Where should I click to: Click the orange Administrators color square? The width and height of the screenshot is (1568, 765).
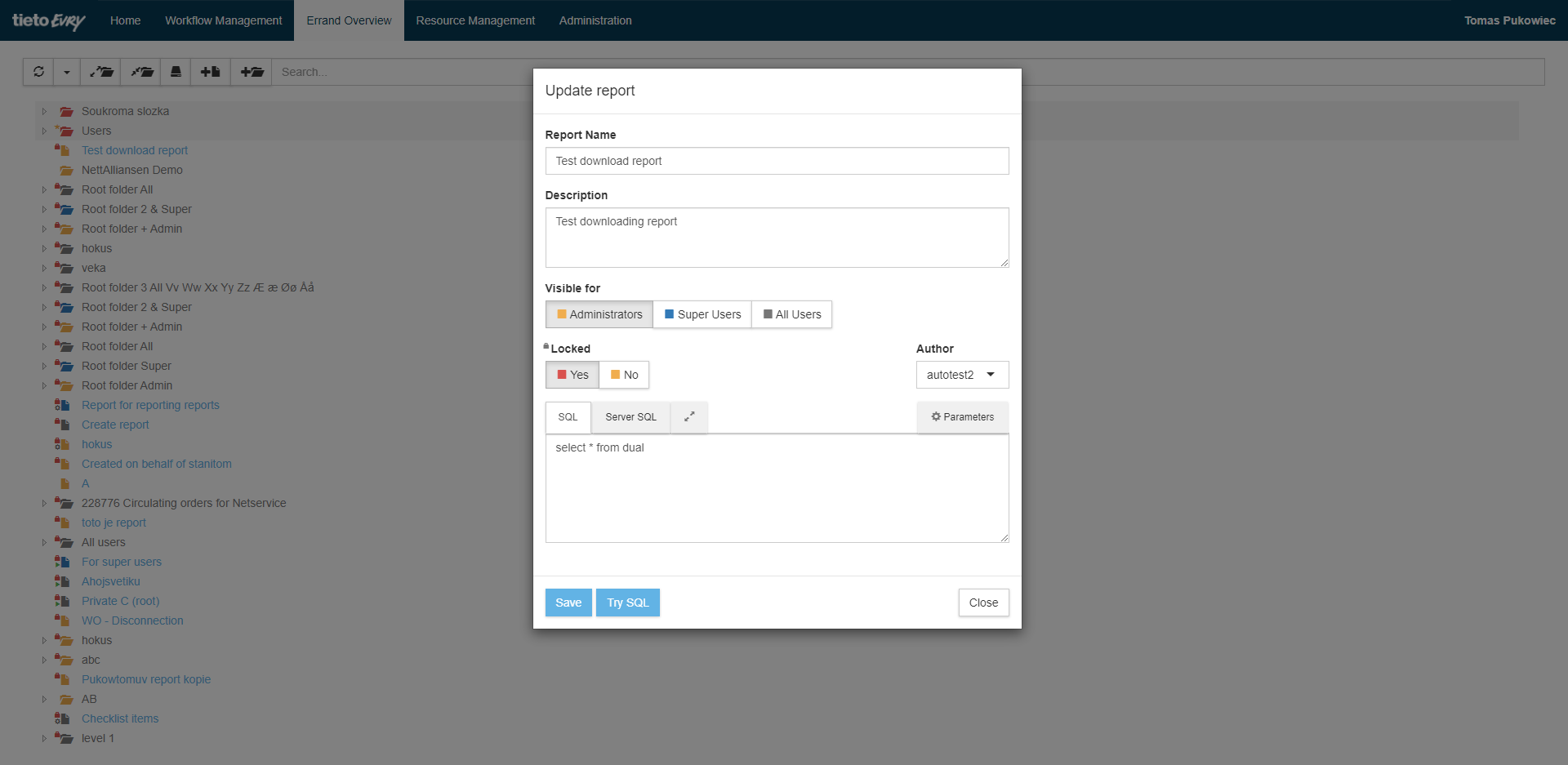562,314
